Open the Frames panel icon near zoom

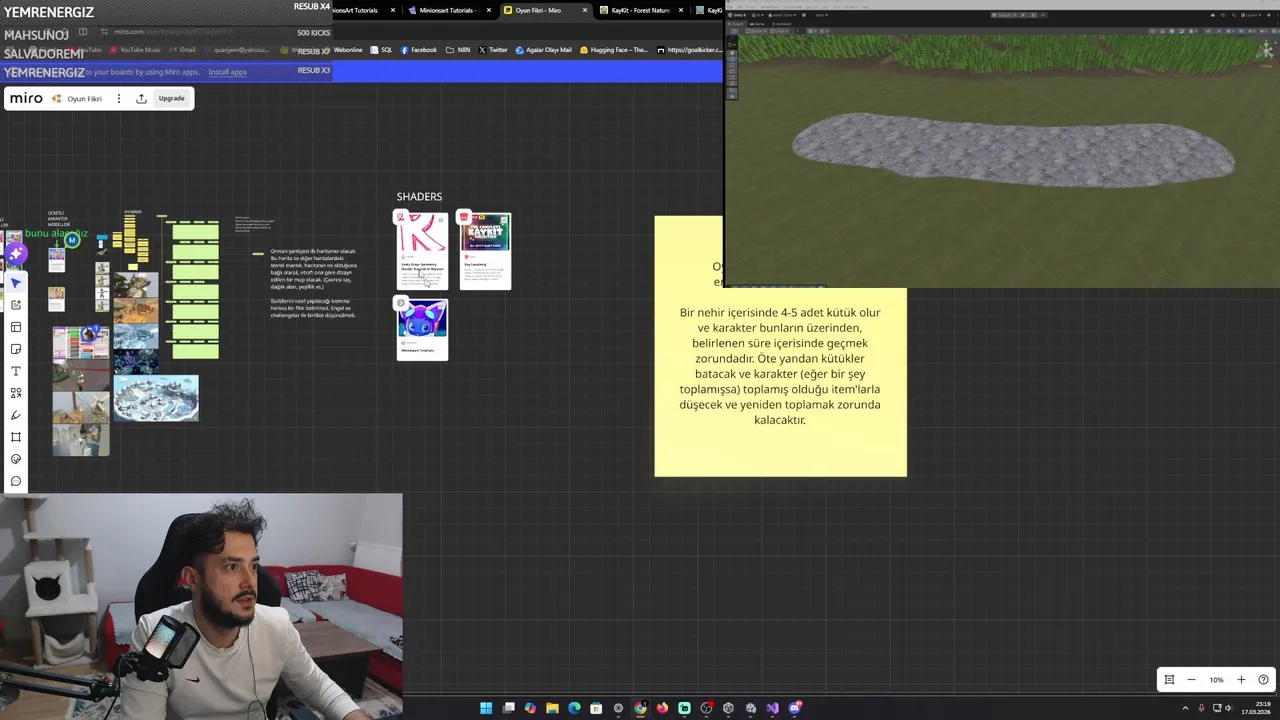point(1169,680)
